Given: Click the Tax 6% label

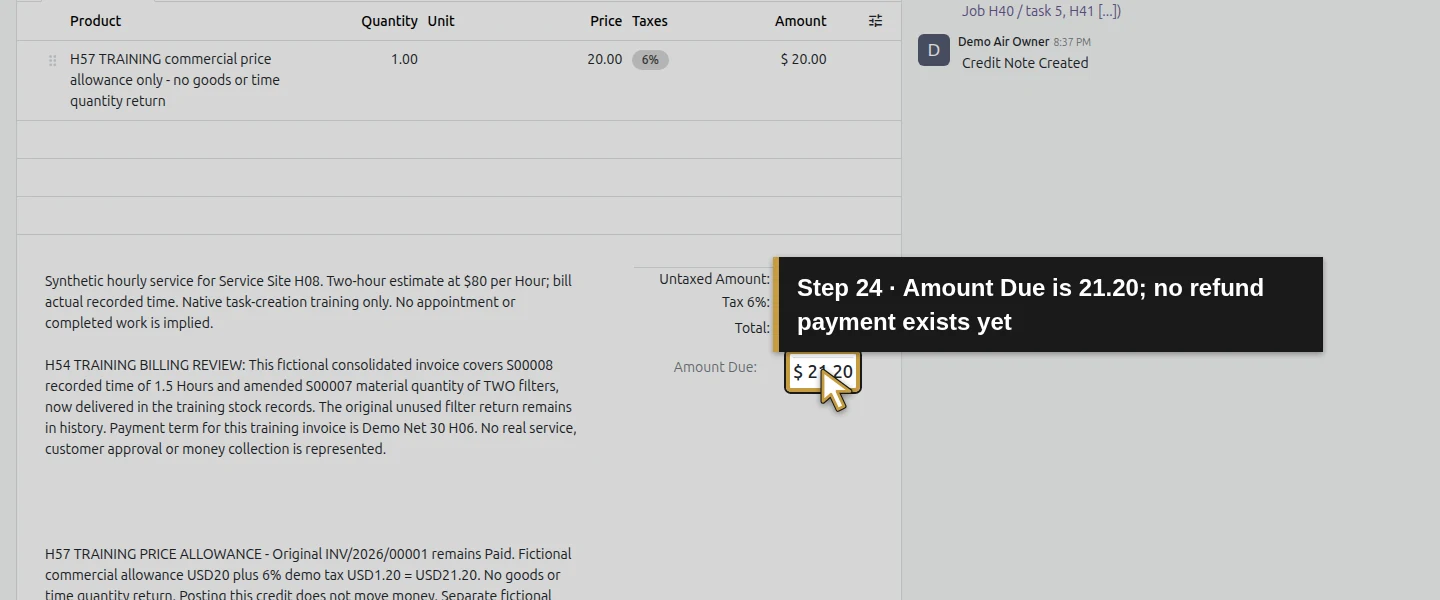Looking at the screenshot, I should coord(745,302).
